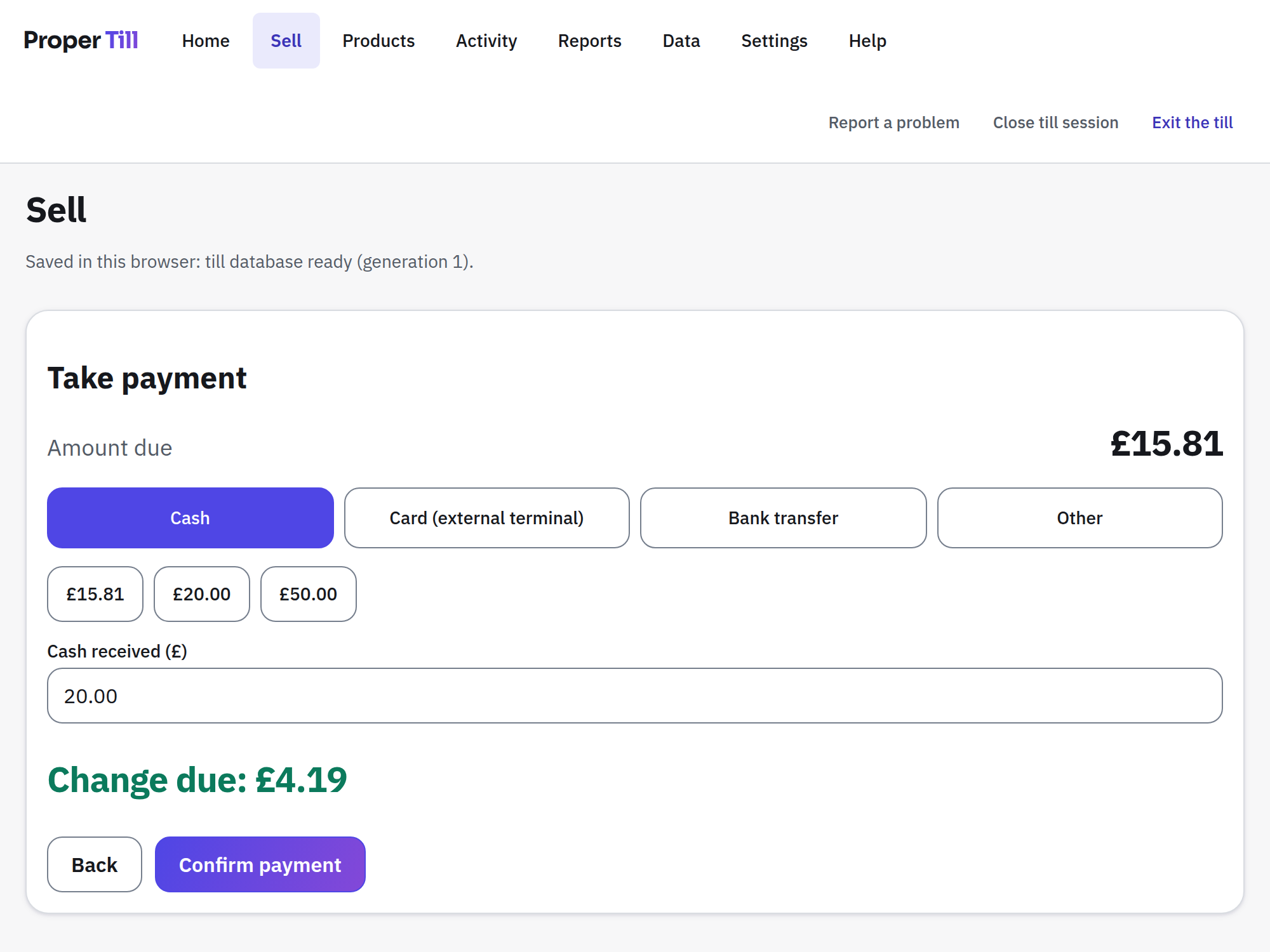Click the Change due: £4.19 text
Image resolution: width=1270 pixels, height=952 pixels.
(197, 780)
